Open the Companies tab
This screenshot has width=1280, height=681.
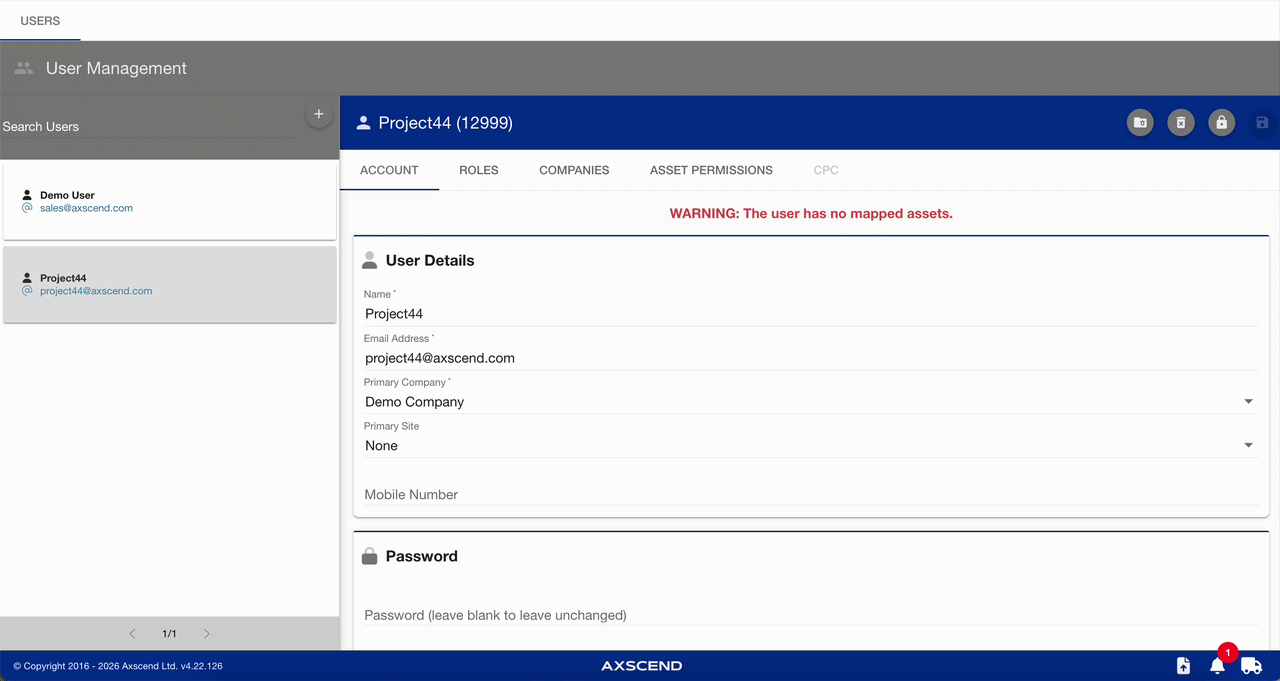click(574, 170)
